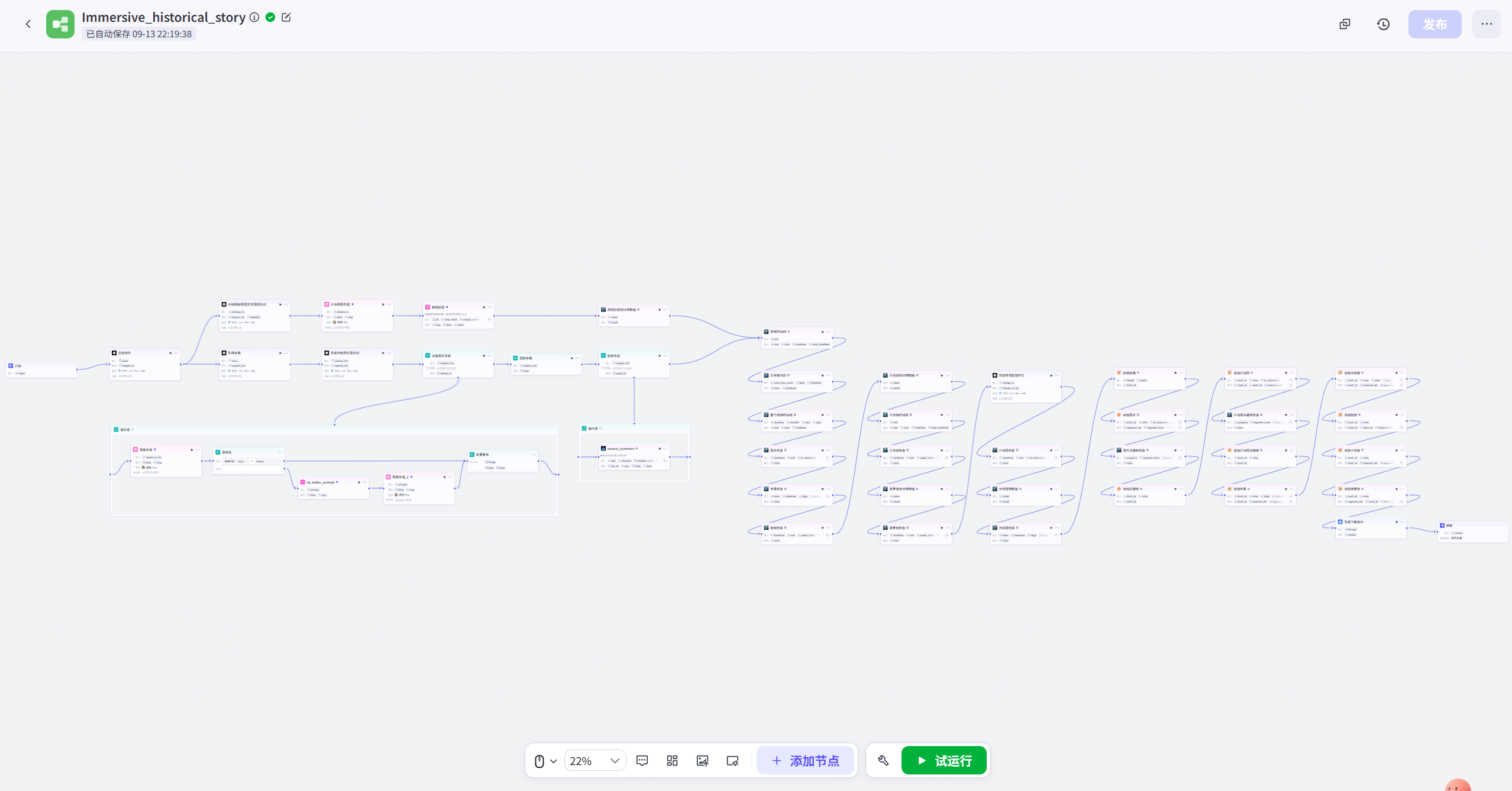Select the 生成下载地址 node
Image resolution: width=1512 pixels, height=791 pixels.
[1371, 528]
